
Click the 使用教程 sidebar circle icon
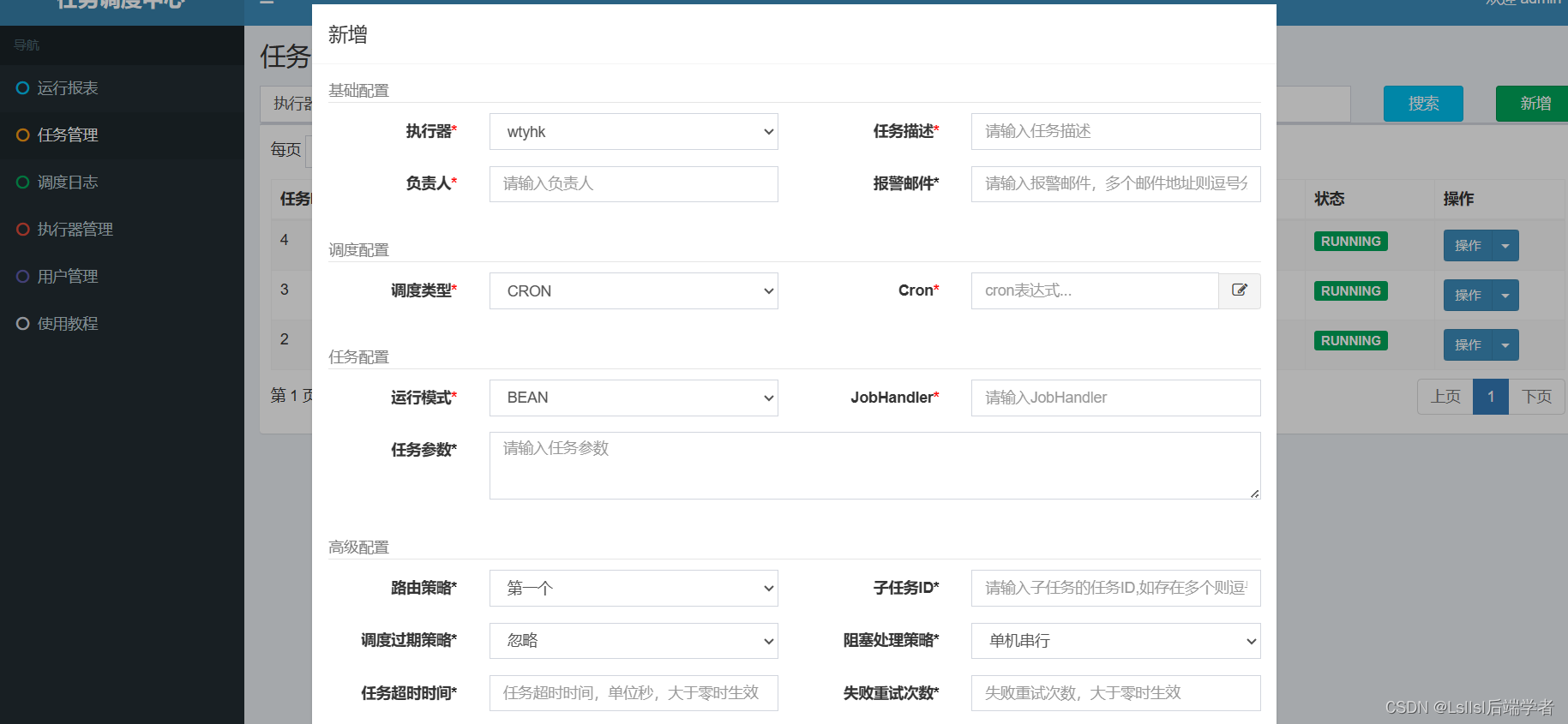tap(23, 324)
